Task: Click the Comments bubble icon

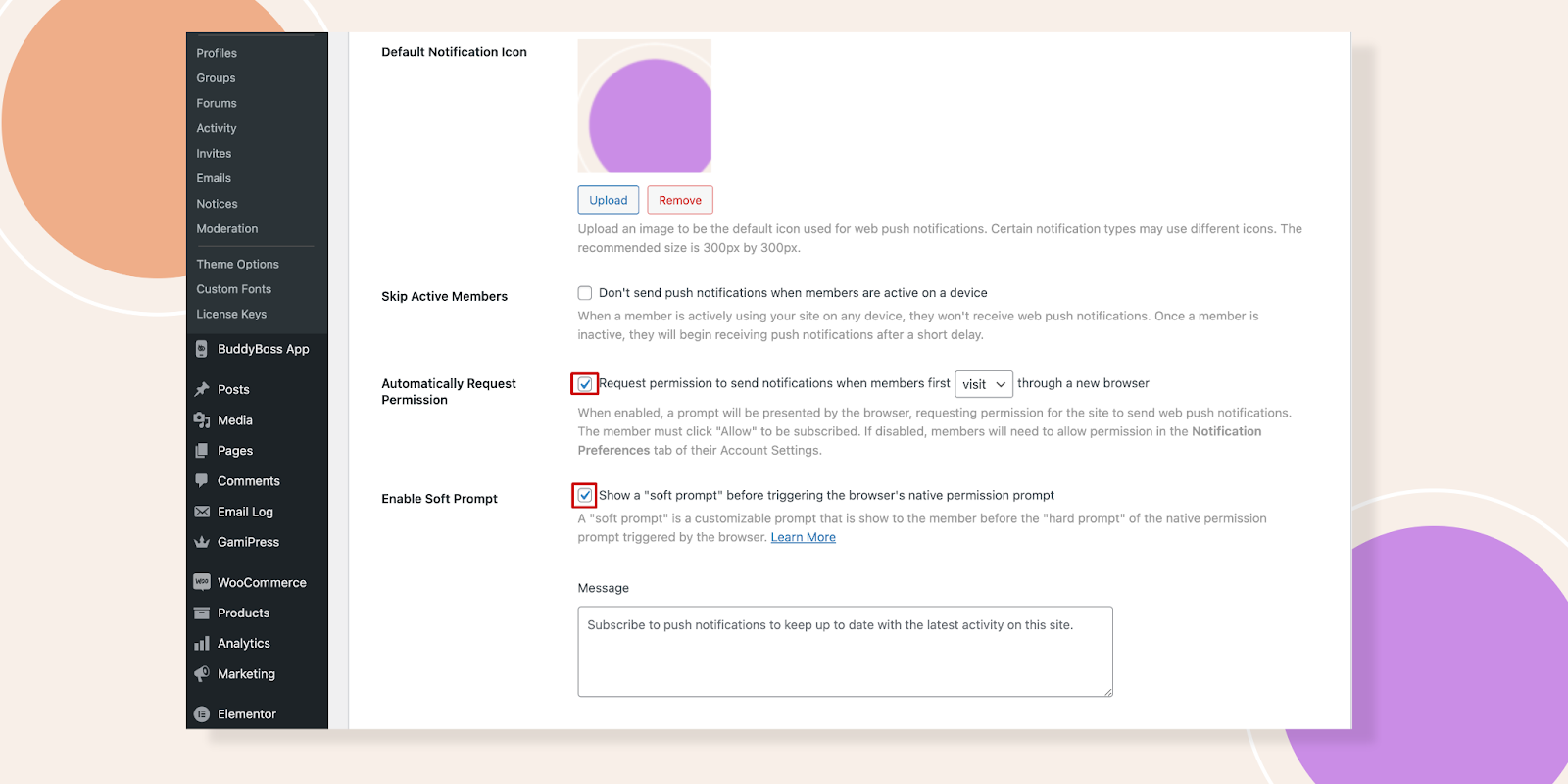Action: (202, 480)
